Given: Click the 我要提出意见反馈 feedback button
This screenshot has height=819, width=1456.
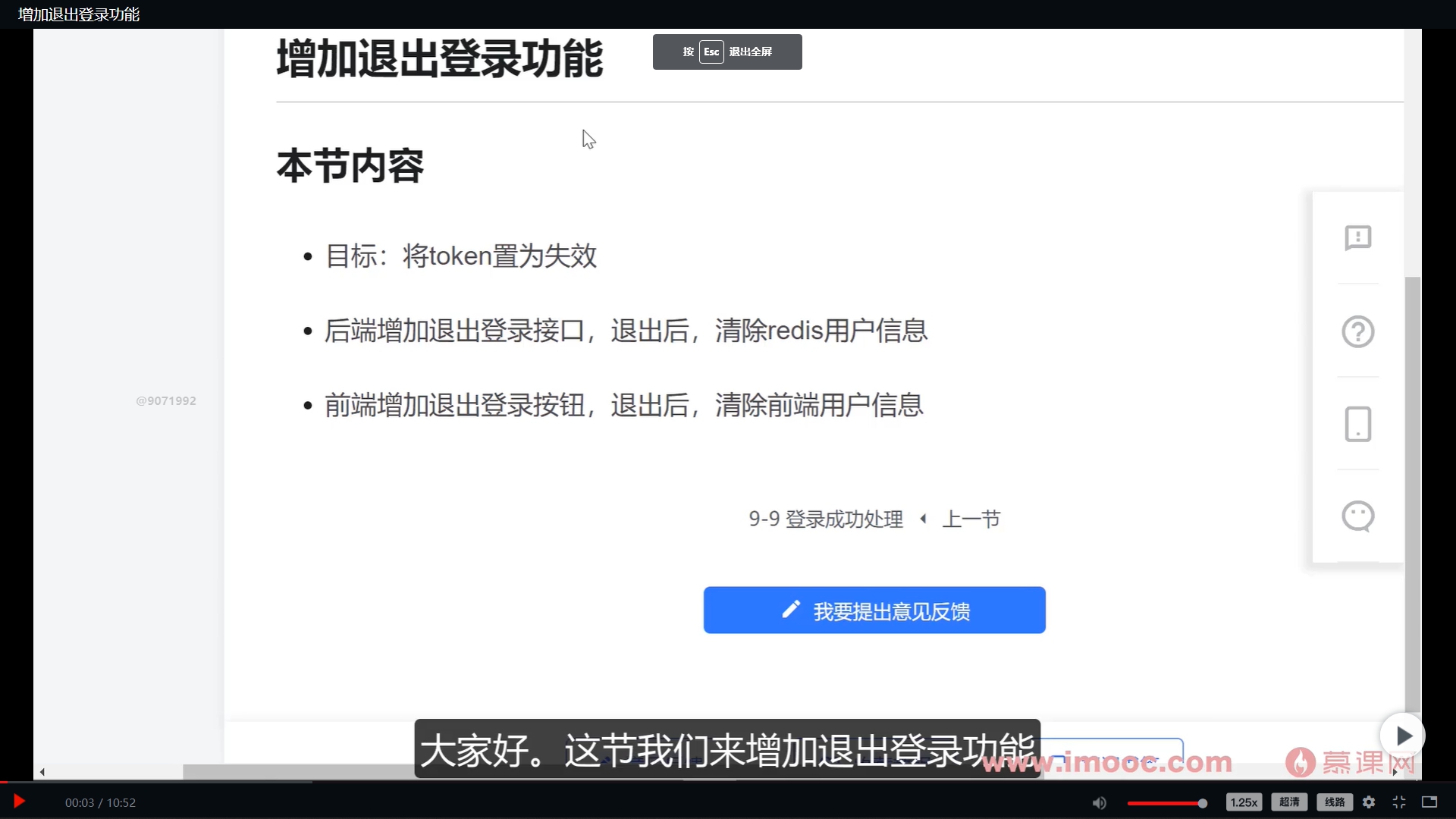Looking at the screenshot, I should (874, 610).
